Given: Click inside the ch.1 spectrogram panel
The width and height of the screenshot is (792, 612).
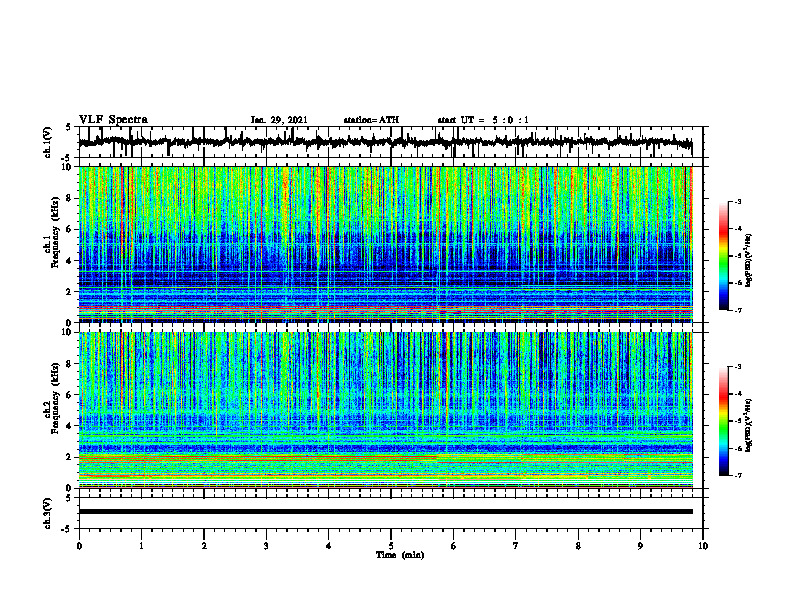Looking at the screenshot, I should pyautogui.click(x=385, y=244).
